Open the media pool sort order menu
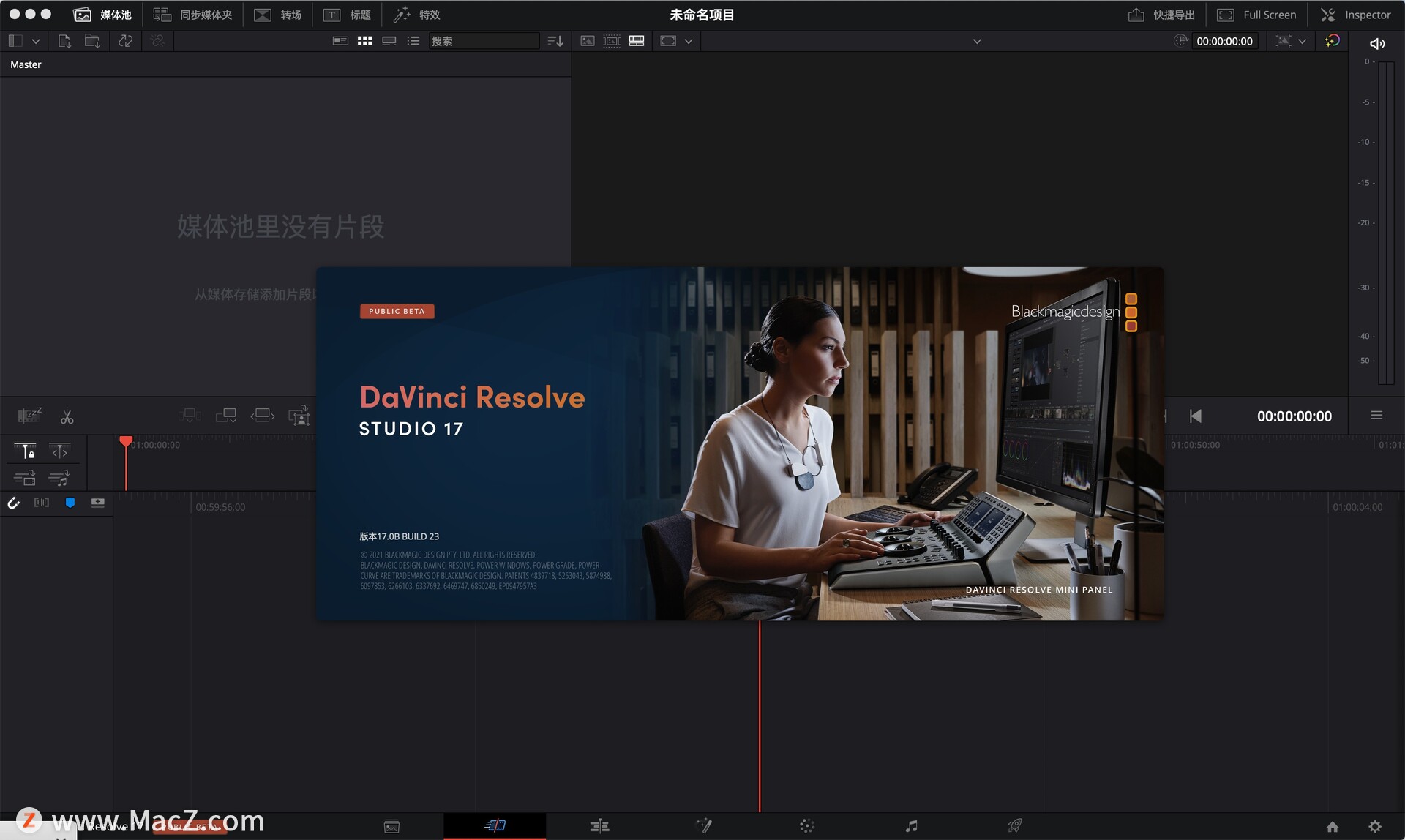Screen dimensions: 1405x840 [x=555, y=41]
